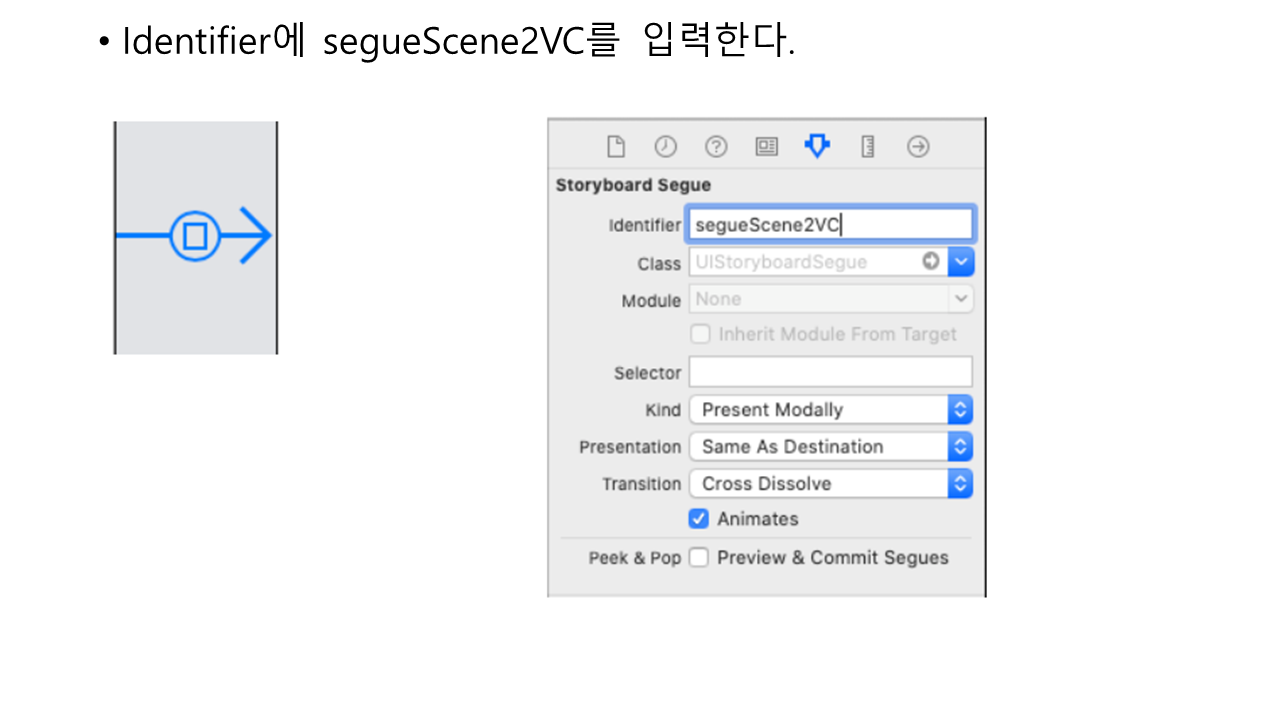The width and height of the screenshot is (1280, 720).
Task: Toggle Inherit Module From Target checkbox
Action: [701, 334]
